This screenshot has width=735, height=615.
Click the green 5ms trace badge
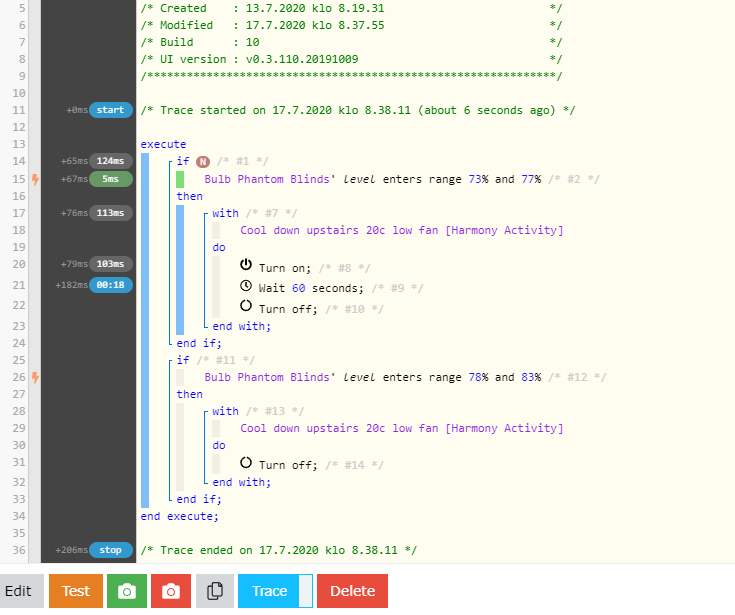click(x=111, y=179)
